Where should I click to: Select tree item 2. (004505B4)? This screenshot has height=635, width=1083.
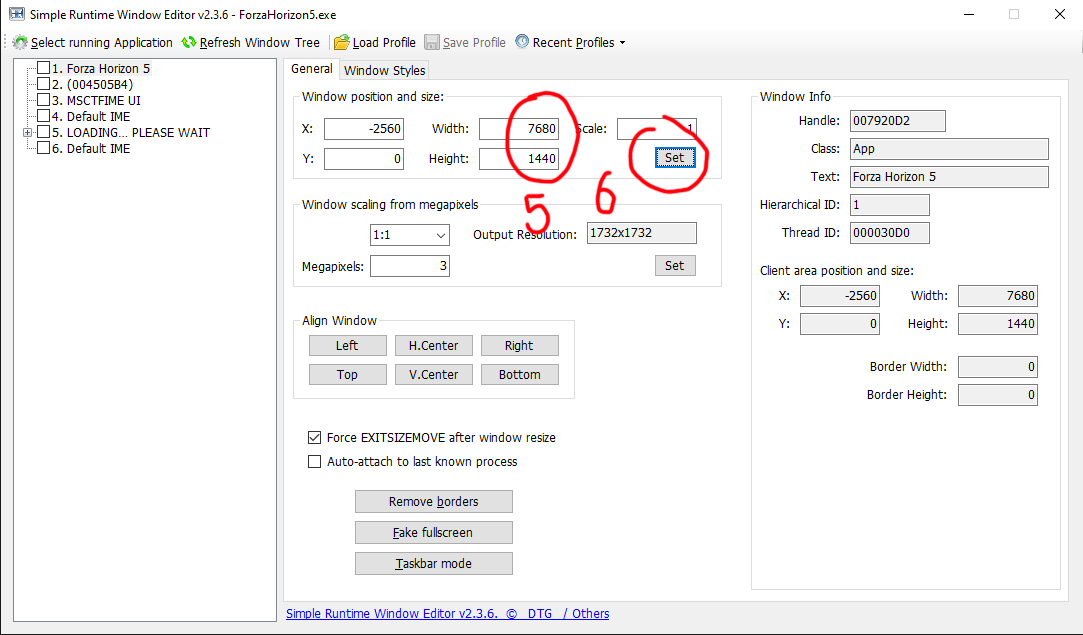coord(93,84)
